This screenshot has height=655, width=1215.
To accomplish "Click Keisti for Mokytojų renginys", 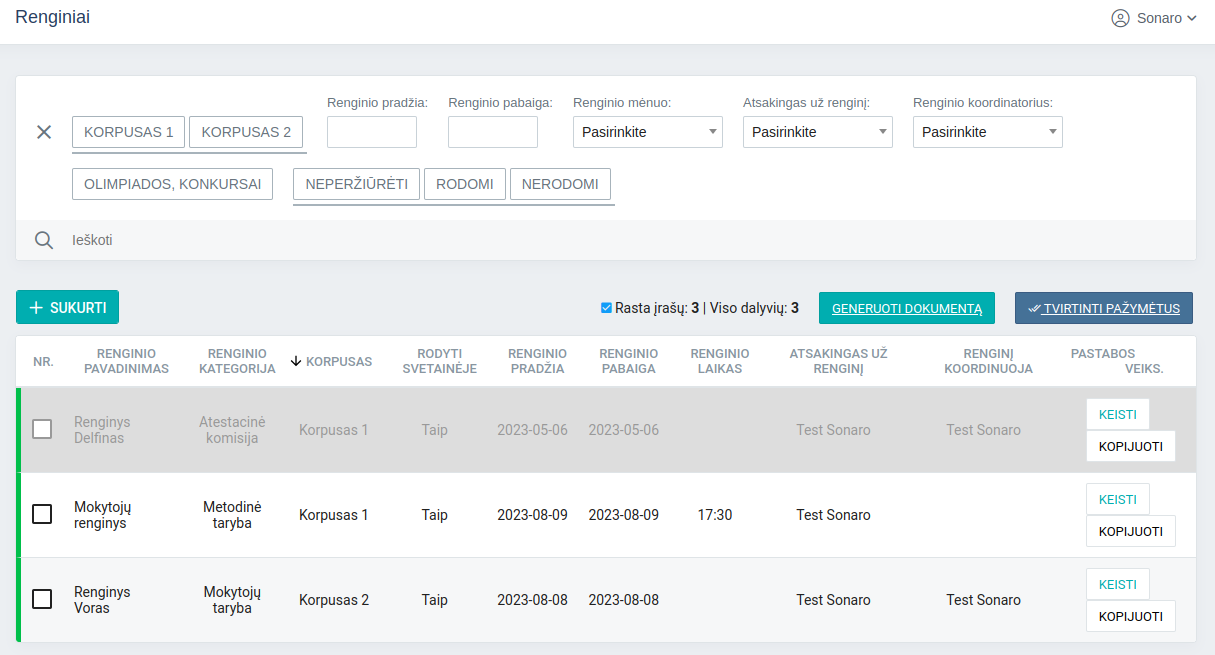I will click(x=1117, y=499).
